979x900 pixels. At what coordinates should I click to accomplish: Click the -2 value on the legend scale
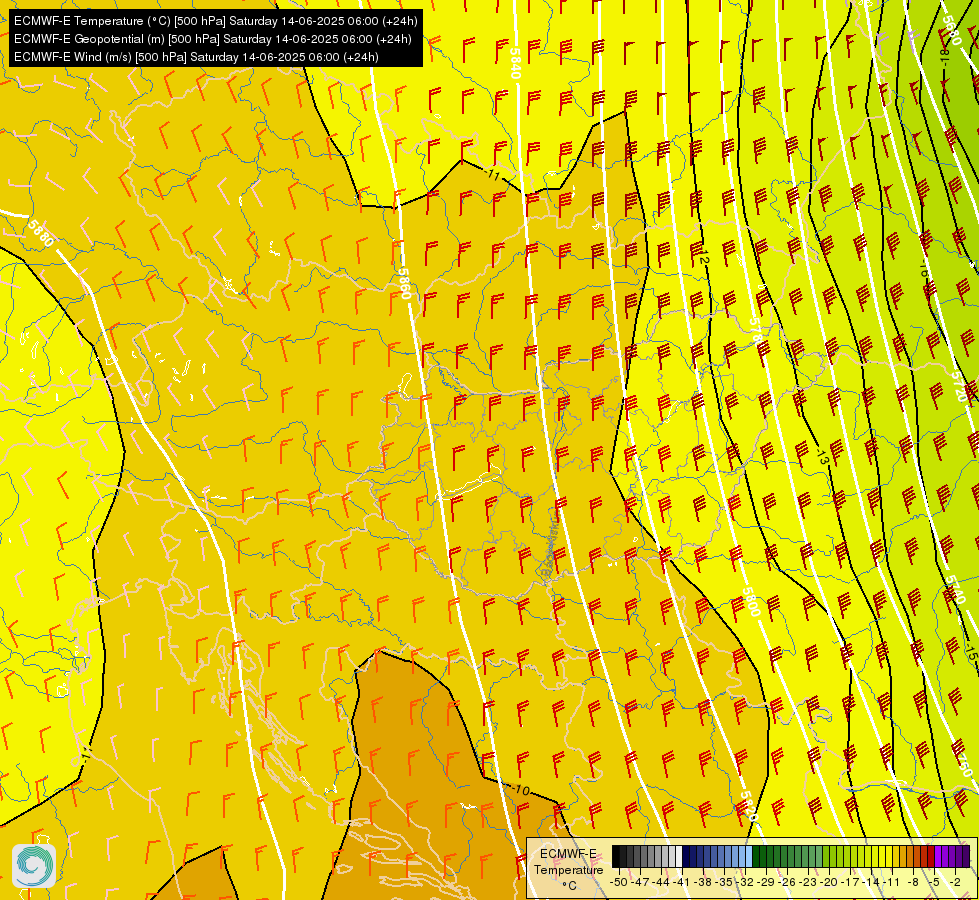[955, 882]
